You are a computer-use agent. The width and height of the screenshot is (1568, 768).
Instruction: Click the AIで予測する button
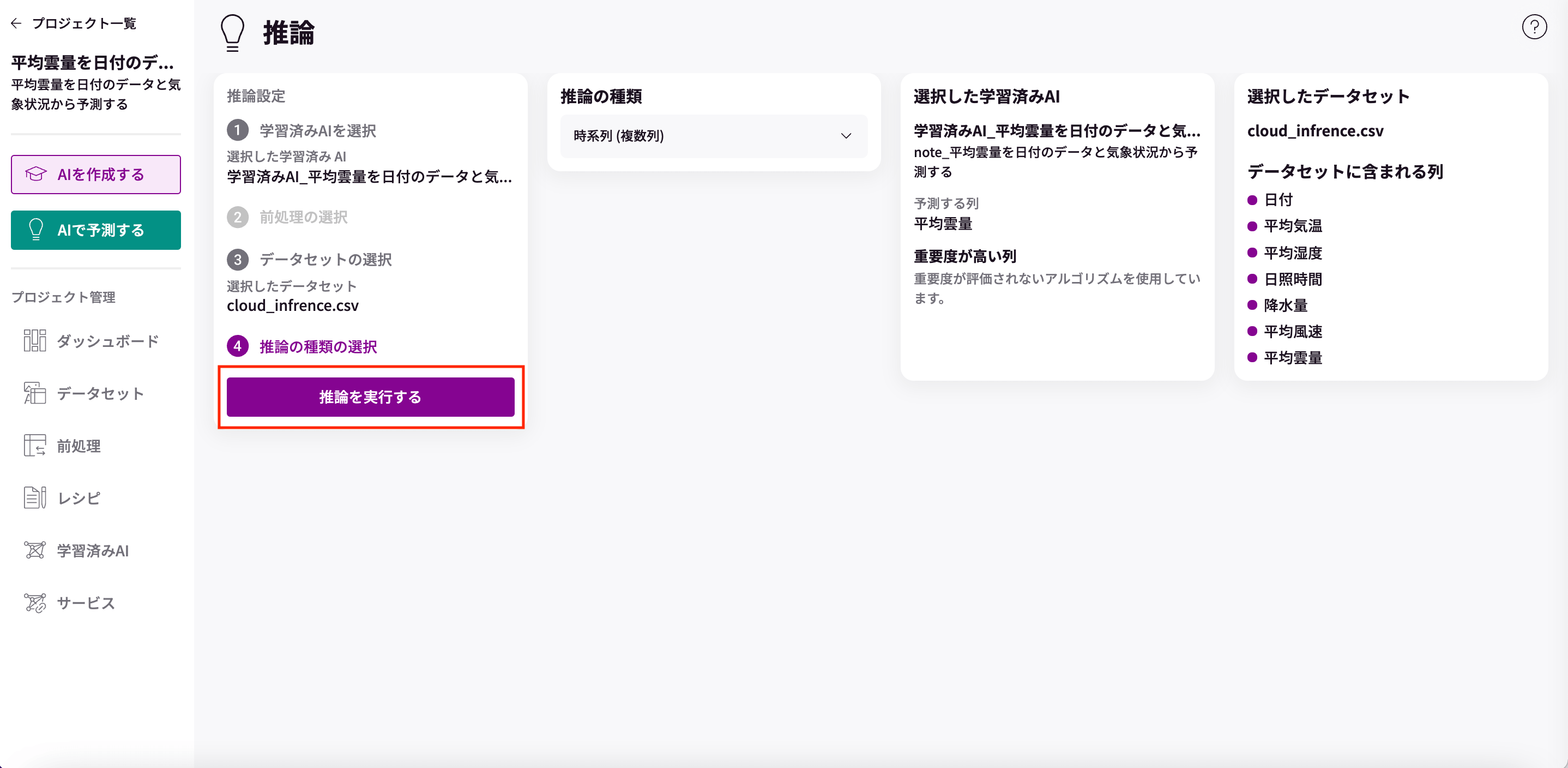coord(95,230)
